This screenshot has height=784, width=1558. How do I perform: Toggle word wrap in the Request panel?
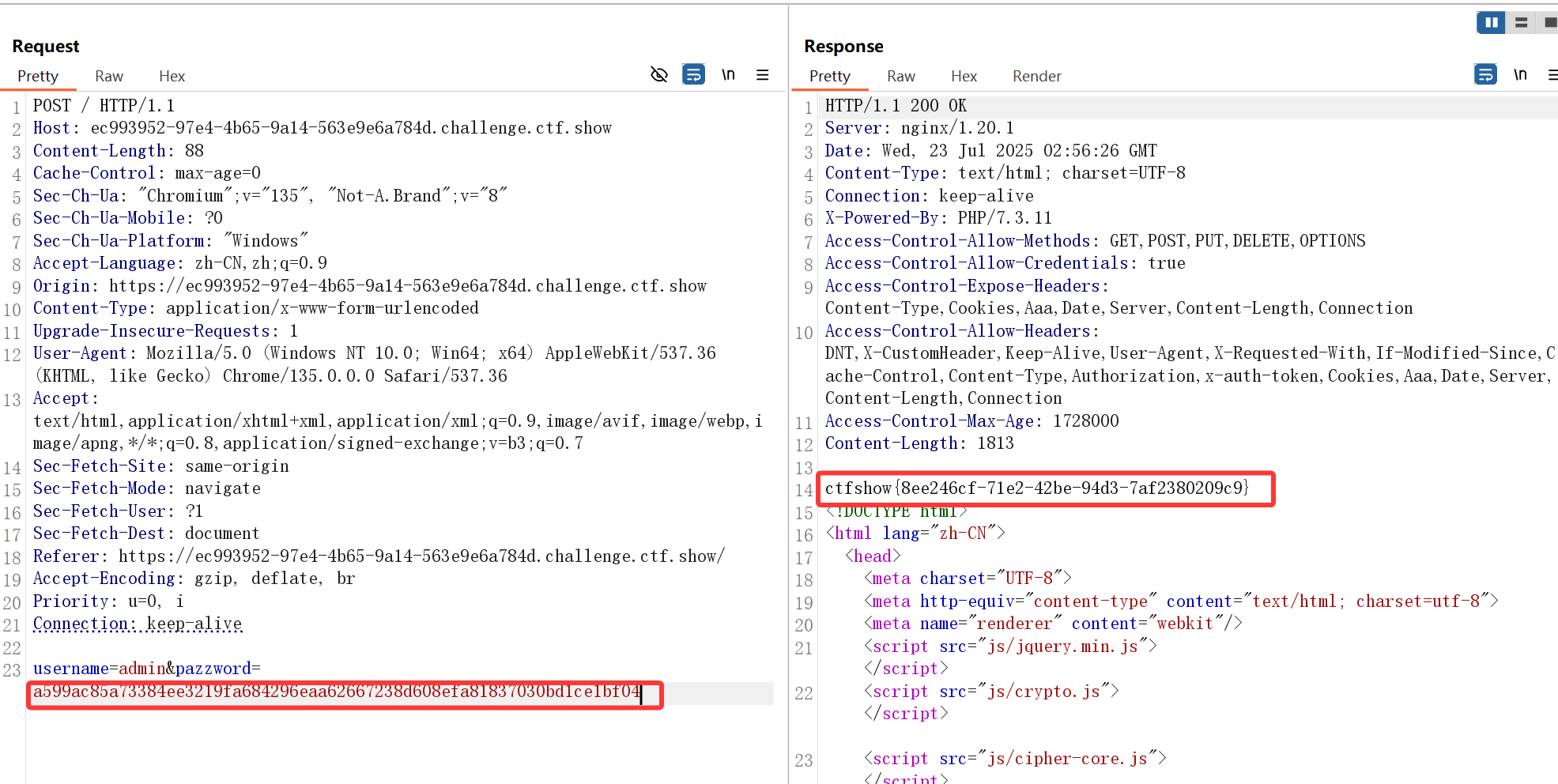[x=693, y=74]
